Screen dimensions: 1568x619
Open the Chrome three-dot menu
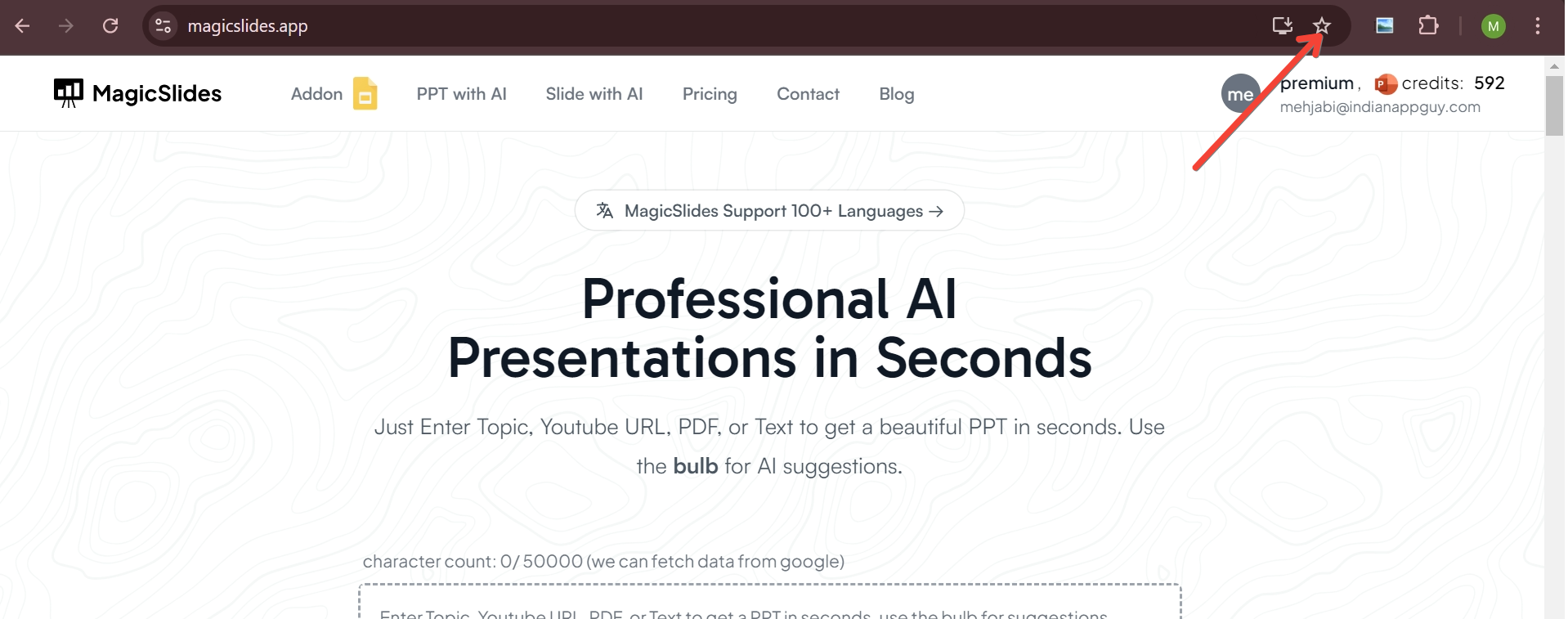(1538, 26)
